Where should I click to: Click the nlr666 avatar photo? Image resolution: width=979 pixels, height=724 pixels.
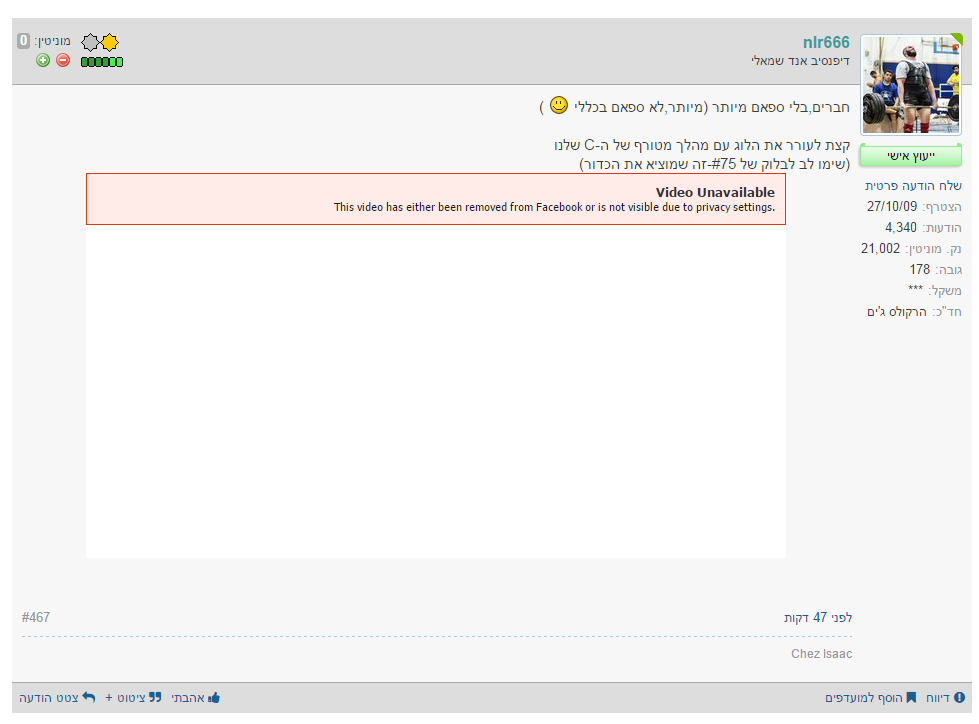(911, 85)
